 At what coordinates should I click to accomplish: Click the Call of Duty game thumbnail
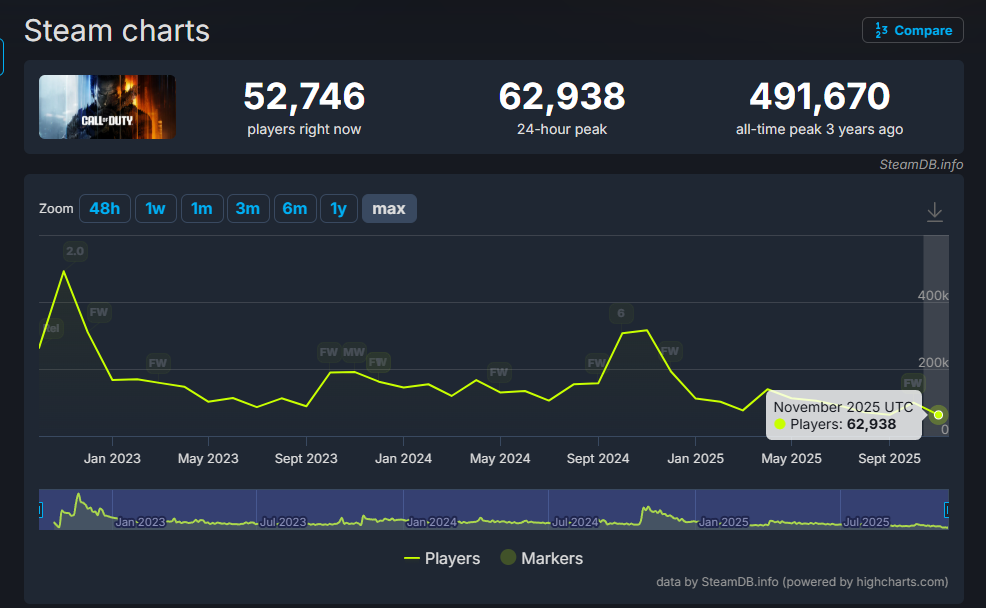click(x=107, y=107)
